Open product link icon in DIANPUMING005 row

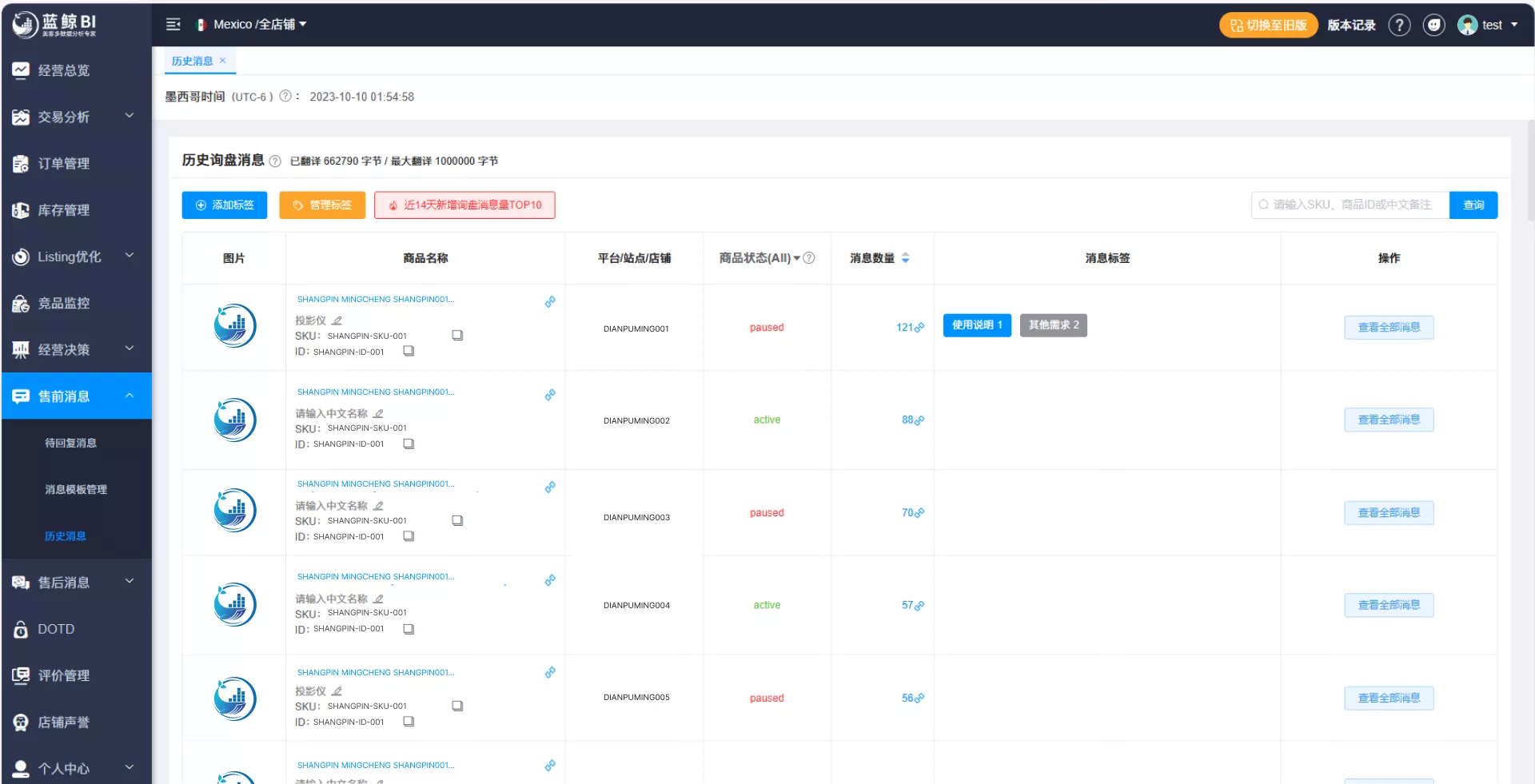[x=550, y=673]
